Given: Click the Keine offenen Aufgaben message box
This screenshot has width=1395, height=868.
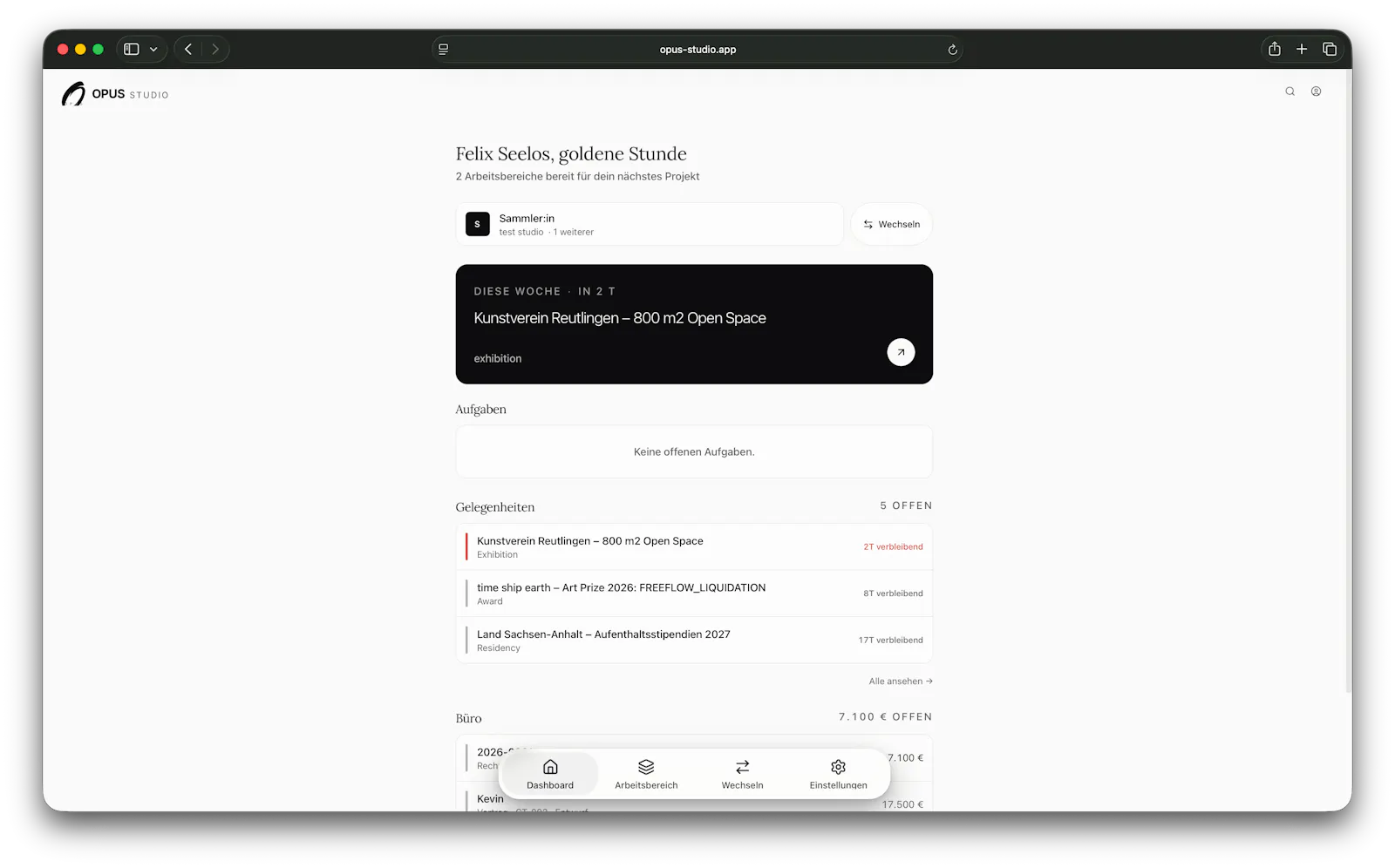Looking at the screenshot, I should [694, 451].
